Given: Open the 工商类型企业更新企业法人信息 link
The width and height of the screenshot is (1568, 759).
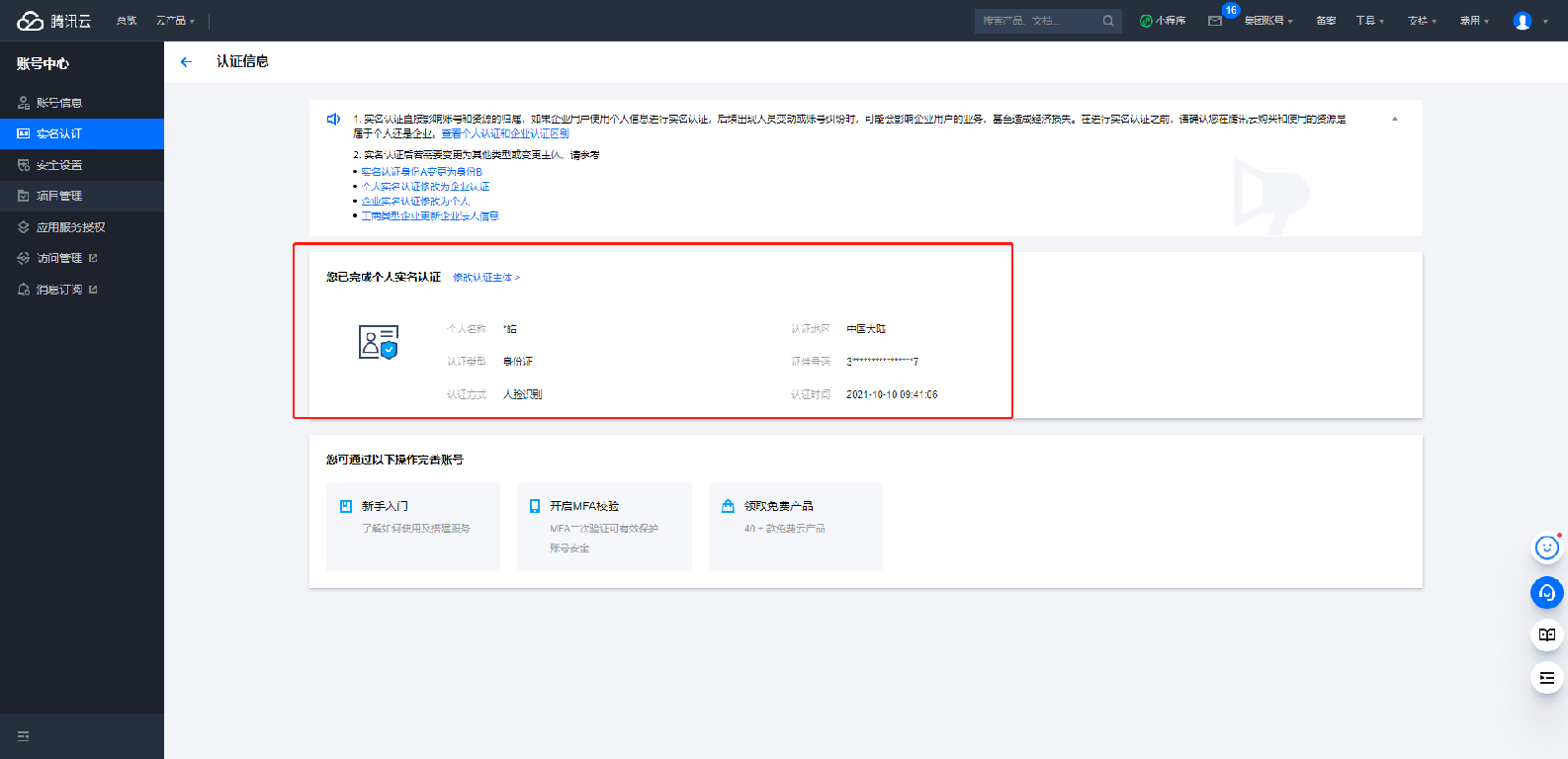Looking at the screenshot, I should (x=430, y=216).
